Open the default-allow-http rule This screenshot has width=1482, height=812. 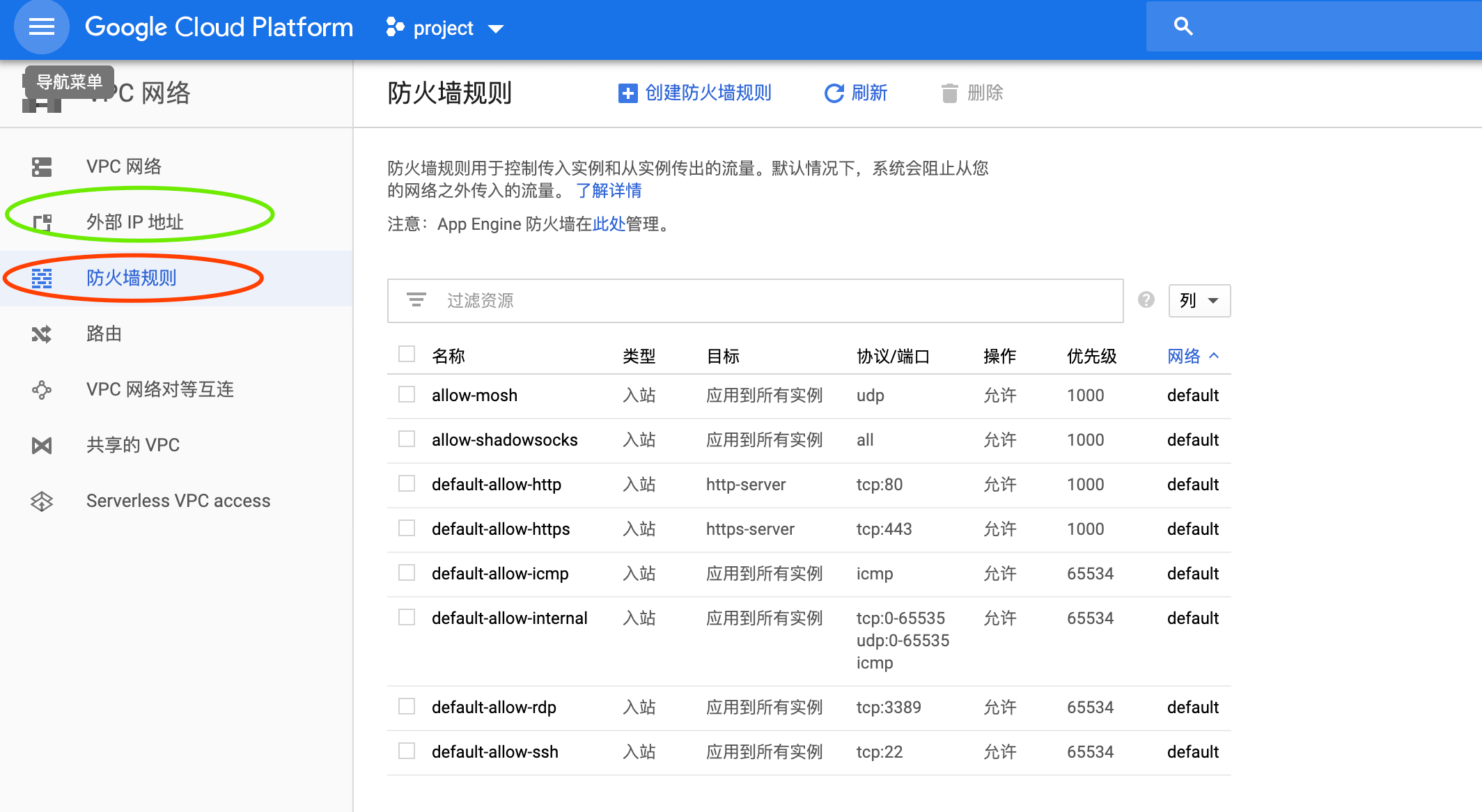(x=497, y=485)
